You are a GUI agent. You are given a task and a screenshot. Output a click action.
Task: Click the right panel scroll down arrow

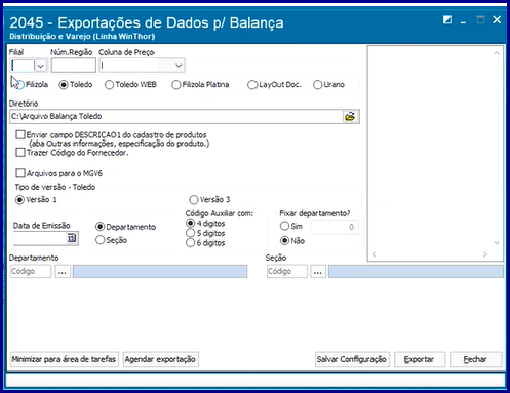click(497, 243)
